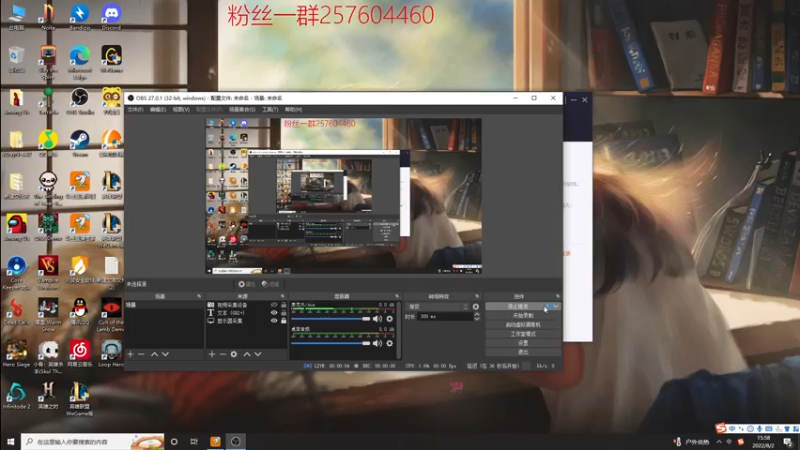Move the scene down in the scenes list
Viewport: 800px width, 450px height.
pos(165,354)
